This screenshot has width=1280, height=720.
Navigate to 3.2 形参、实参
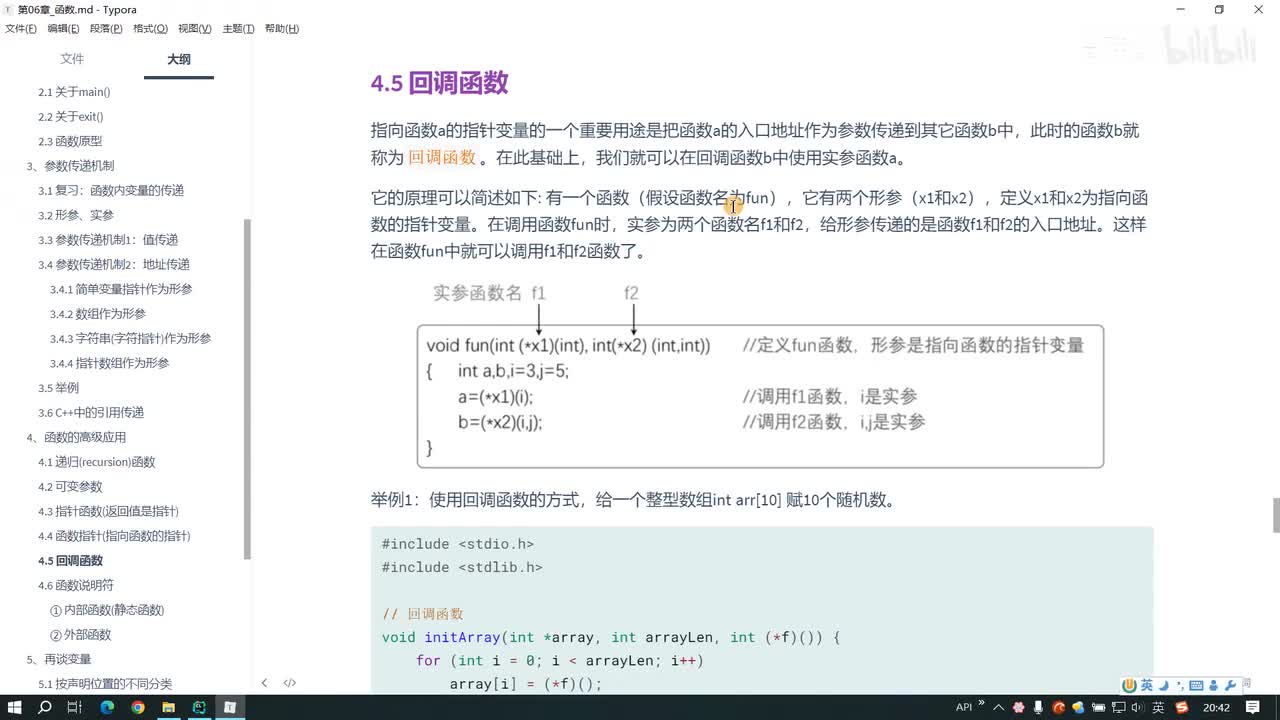click(76, 215)
